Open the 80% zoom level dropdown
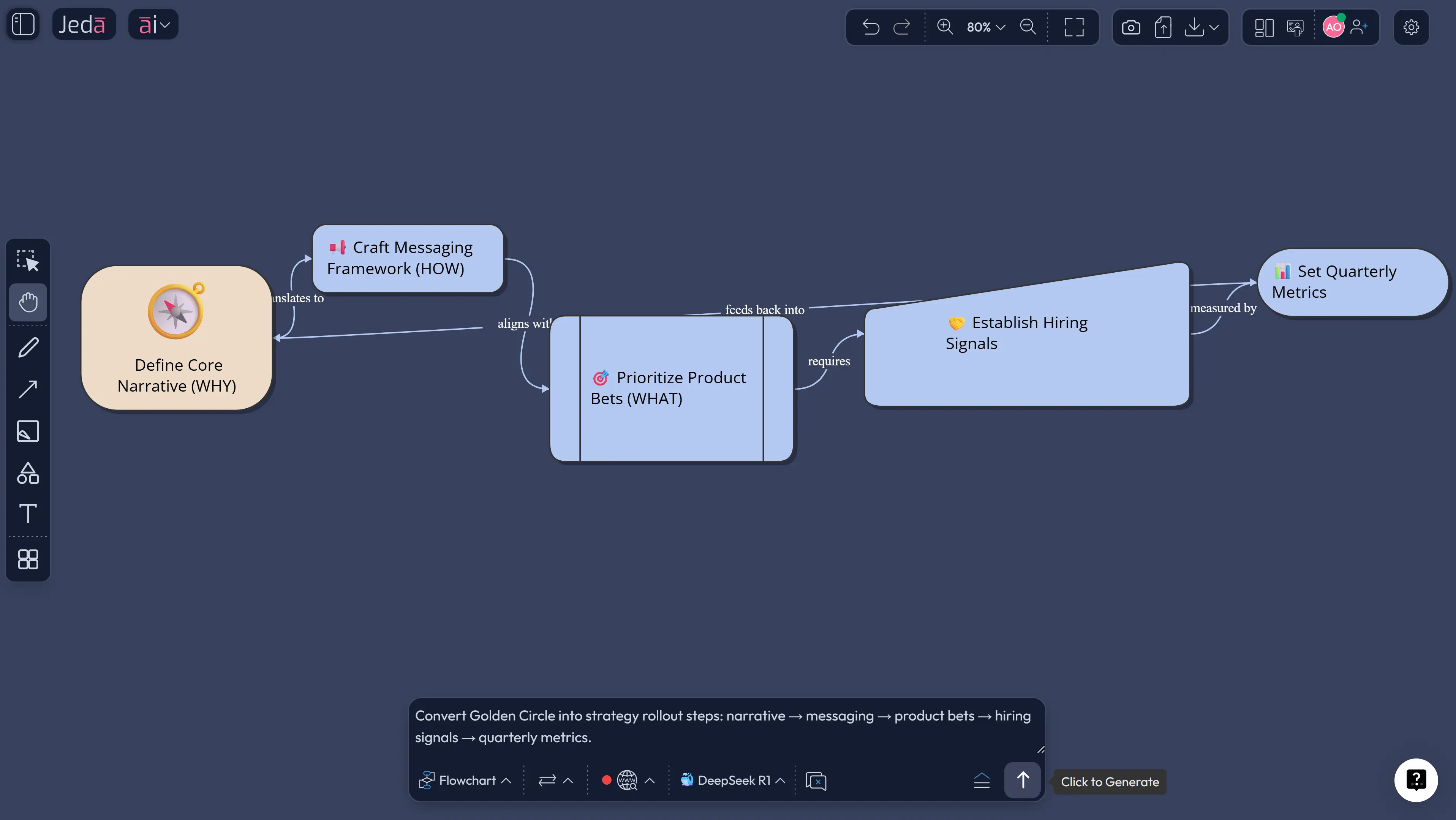The image size is (1456, 820). coord(986,27)
